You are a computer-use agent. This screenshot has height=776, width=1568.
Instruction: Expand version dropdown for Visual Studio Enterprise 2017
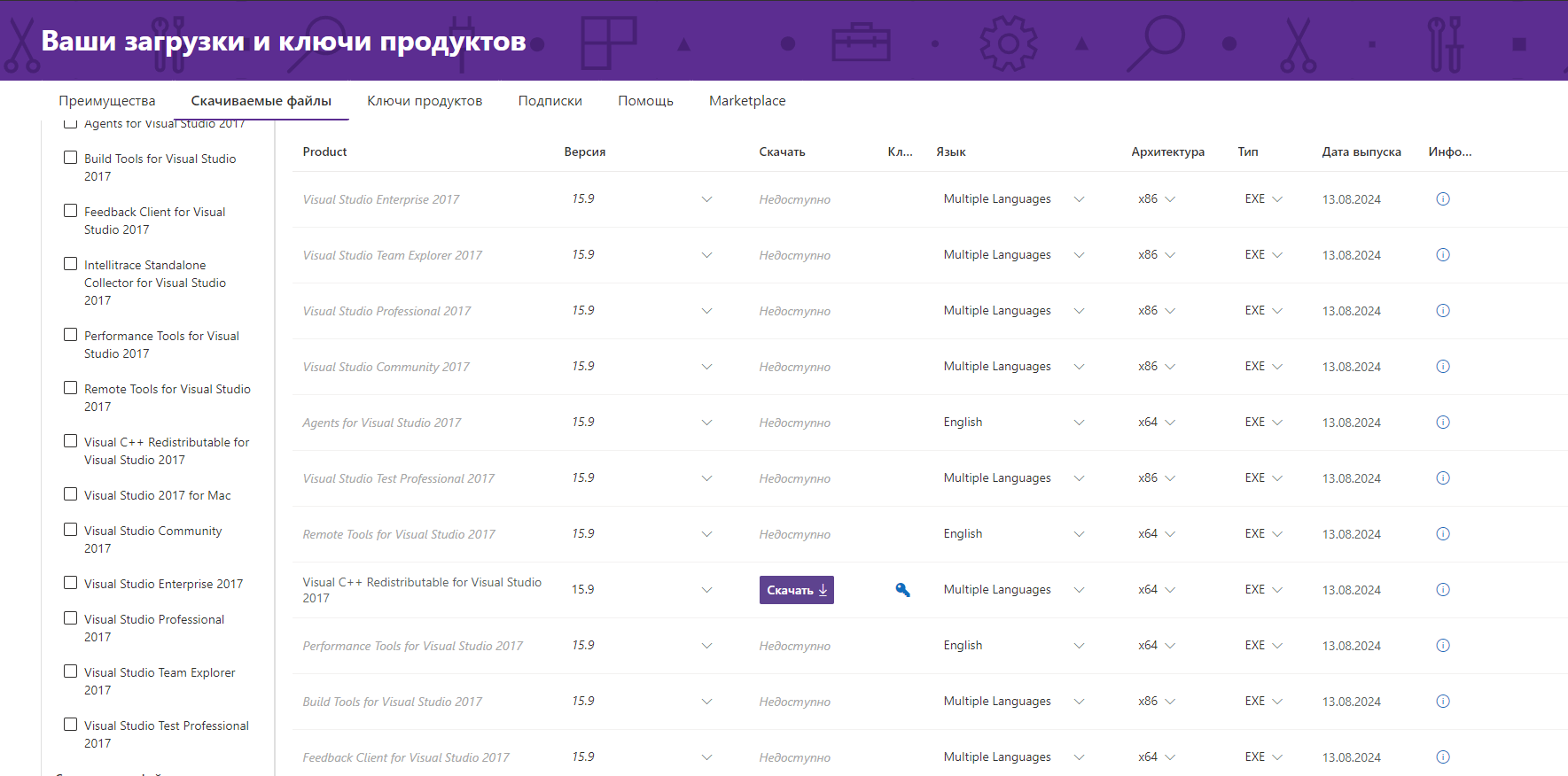pos(706,199)
